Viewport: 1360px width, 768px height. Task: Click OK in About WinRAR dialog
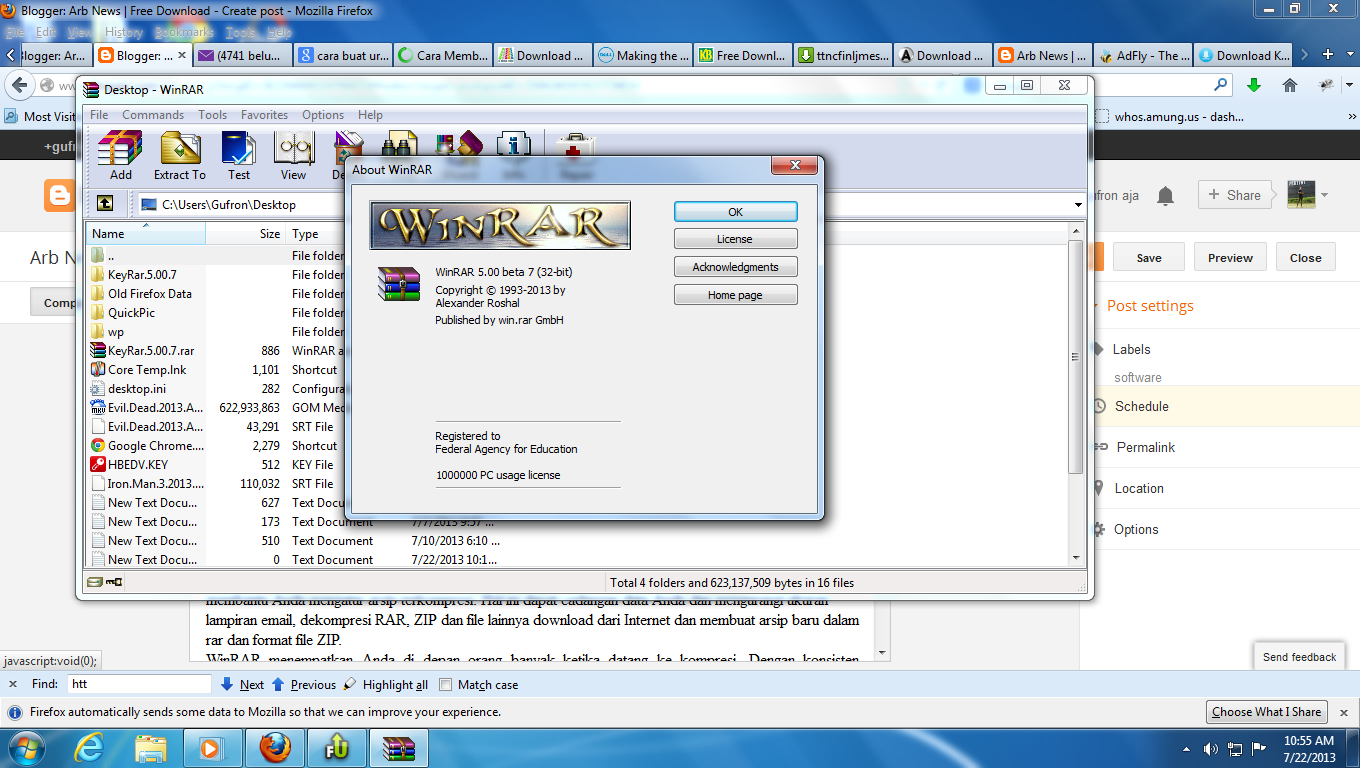735,212
